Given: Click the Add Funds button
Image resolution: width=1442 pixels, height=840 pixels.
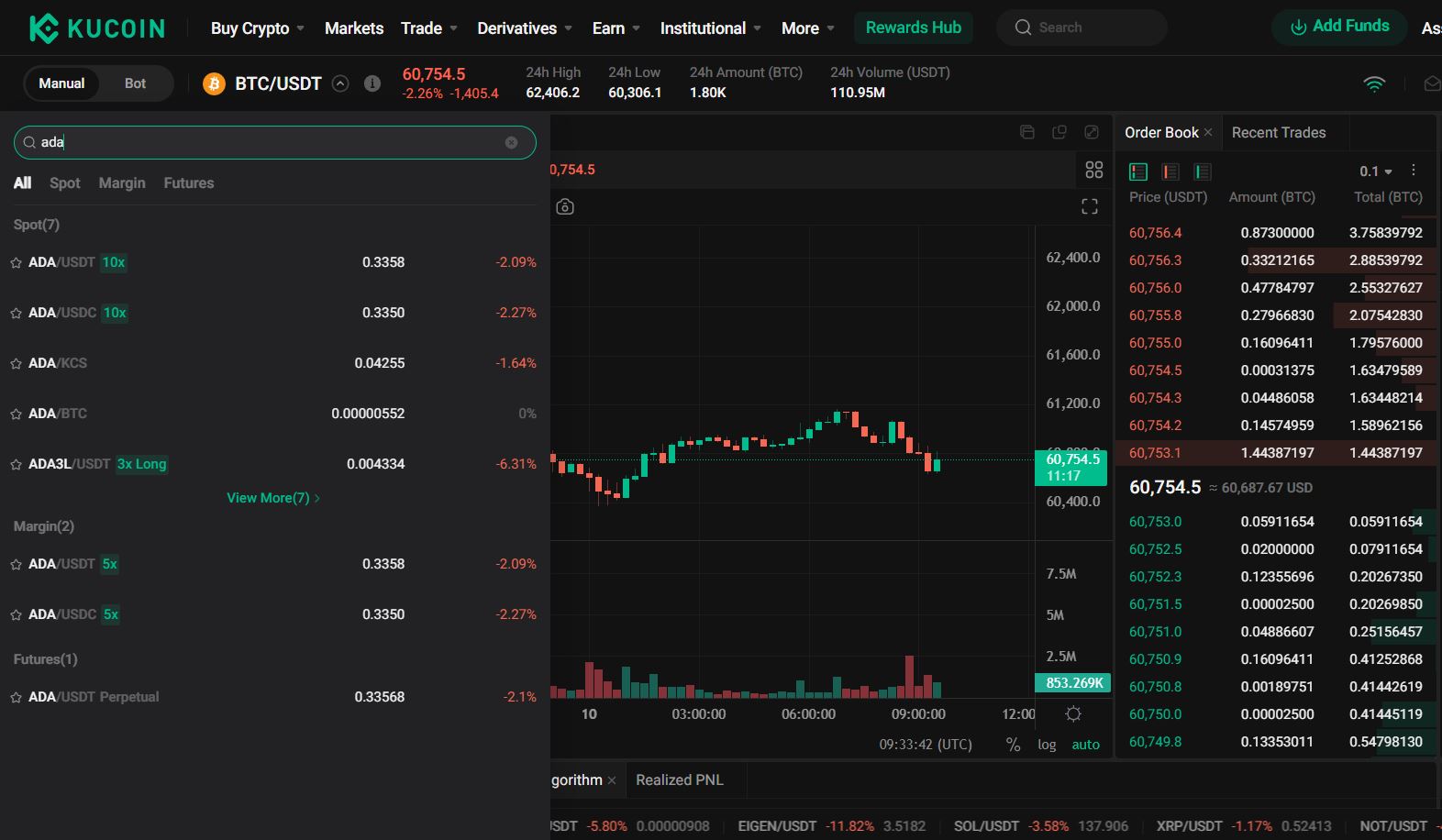Looking at the screenshot, I should (1339, 28).
